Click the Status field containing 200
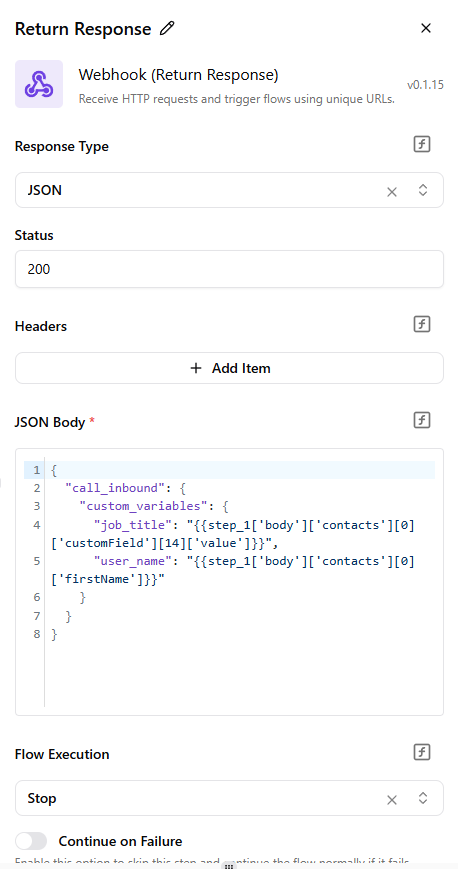Viewport: 458px width, 869px height. (229, 269)
